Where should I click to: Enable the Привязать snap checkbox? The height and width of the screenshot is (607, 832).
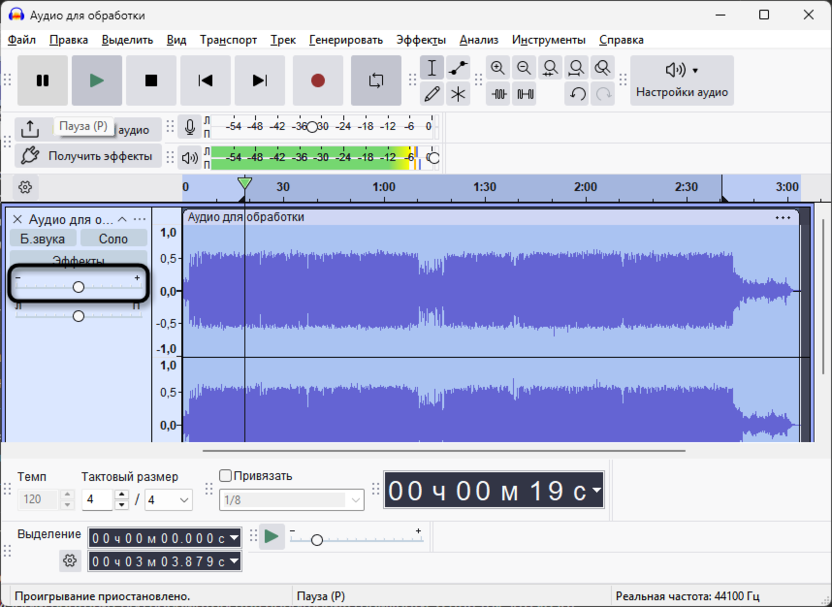225,476
